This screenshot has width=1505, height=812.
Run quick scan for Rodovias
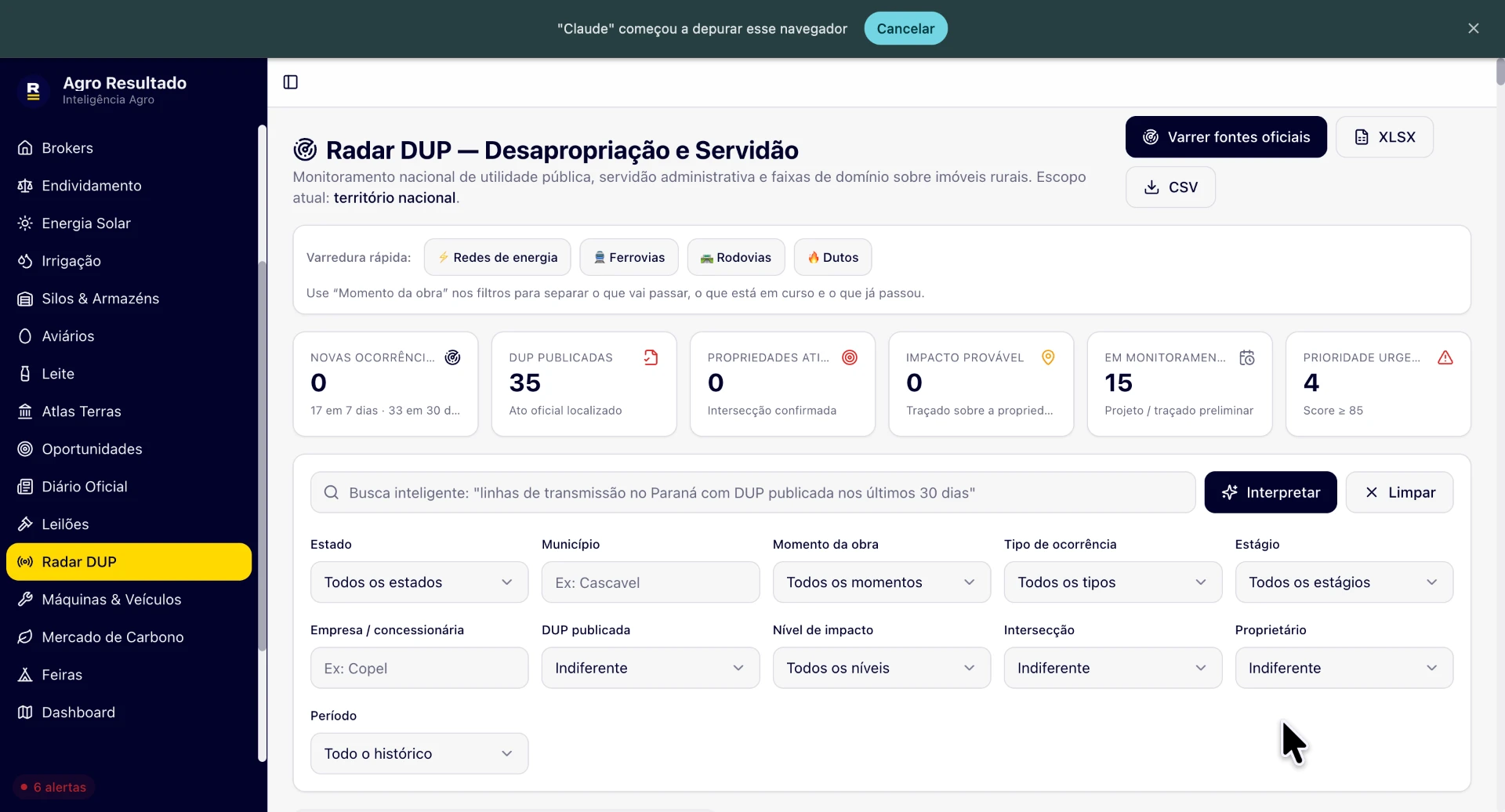[736, 257]
